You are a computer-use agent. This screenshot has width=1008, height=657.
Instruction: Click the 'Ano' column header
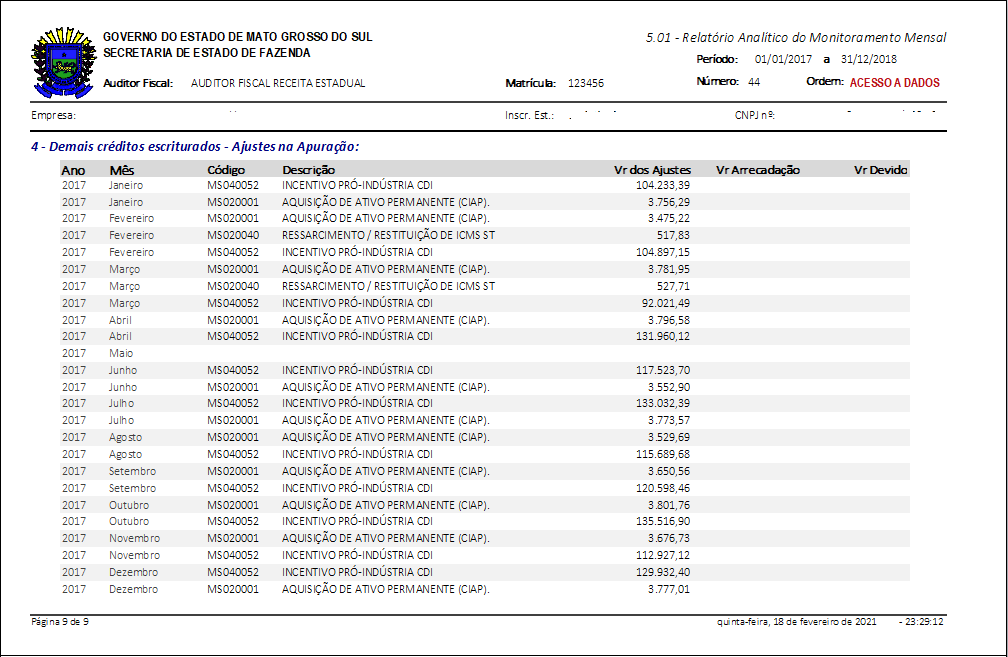73,170
